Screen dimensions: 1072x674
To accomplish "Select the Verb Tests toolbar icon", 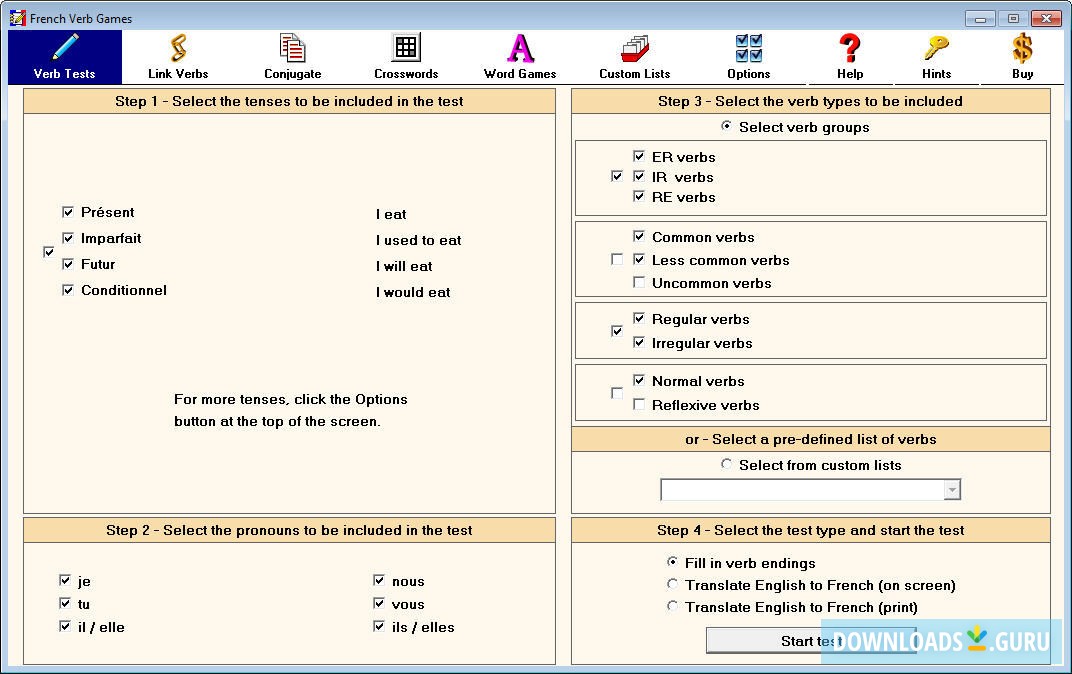I will 64,57.
